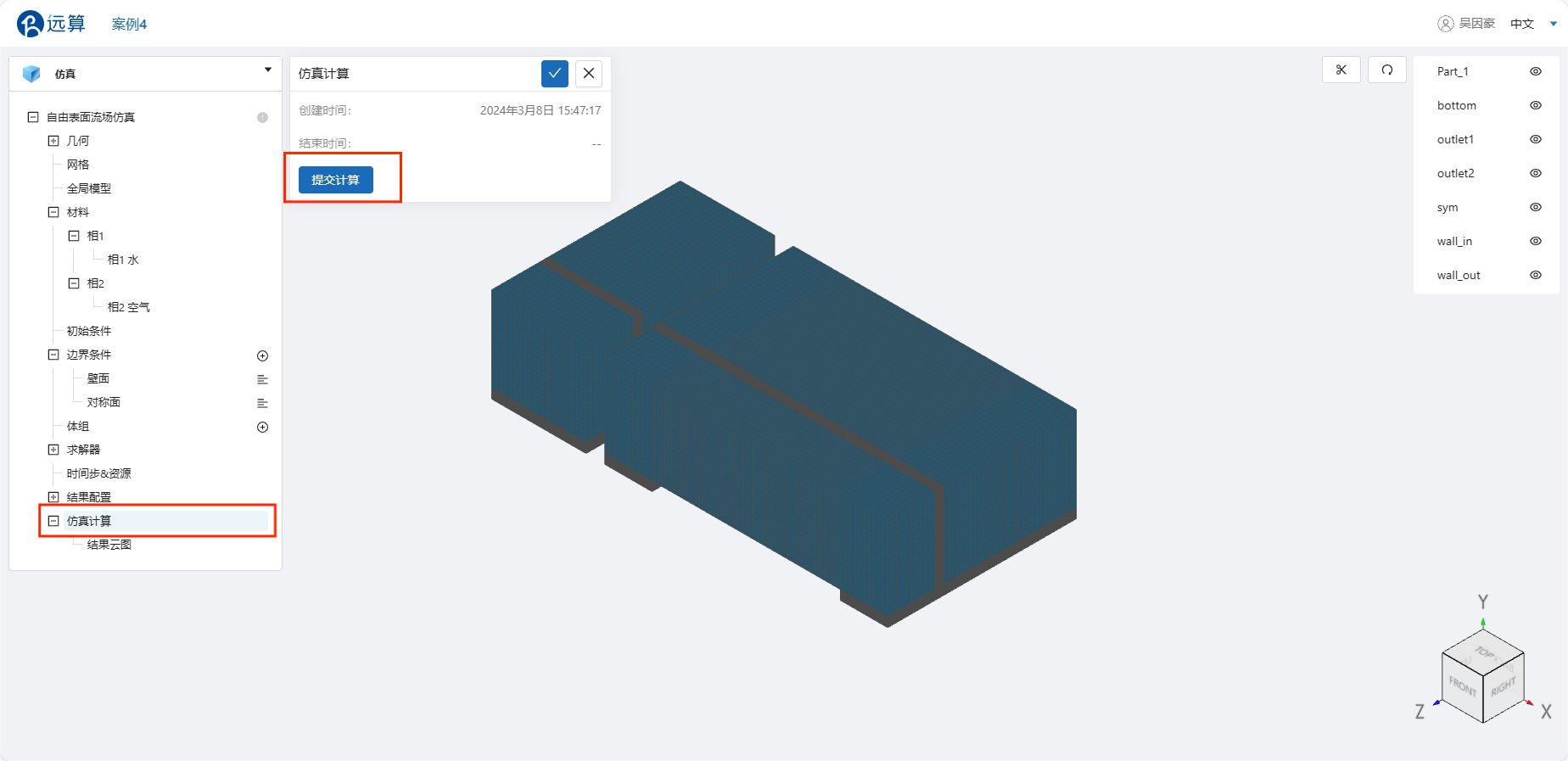This screenshot has width=1568, height=761.
Task: Click the reset view rotate icon
Action: point(1387,70)
